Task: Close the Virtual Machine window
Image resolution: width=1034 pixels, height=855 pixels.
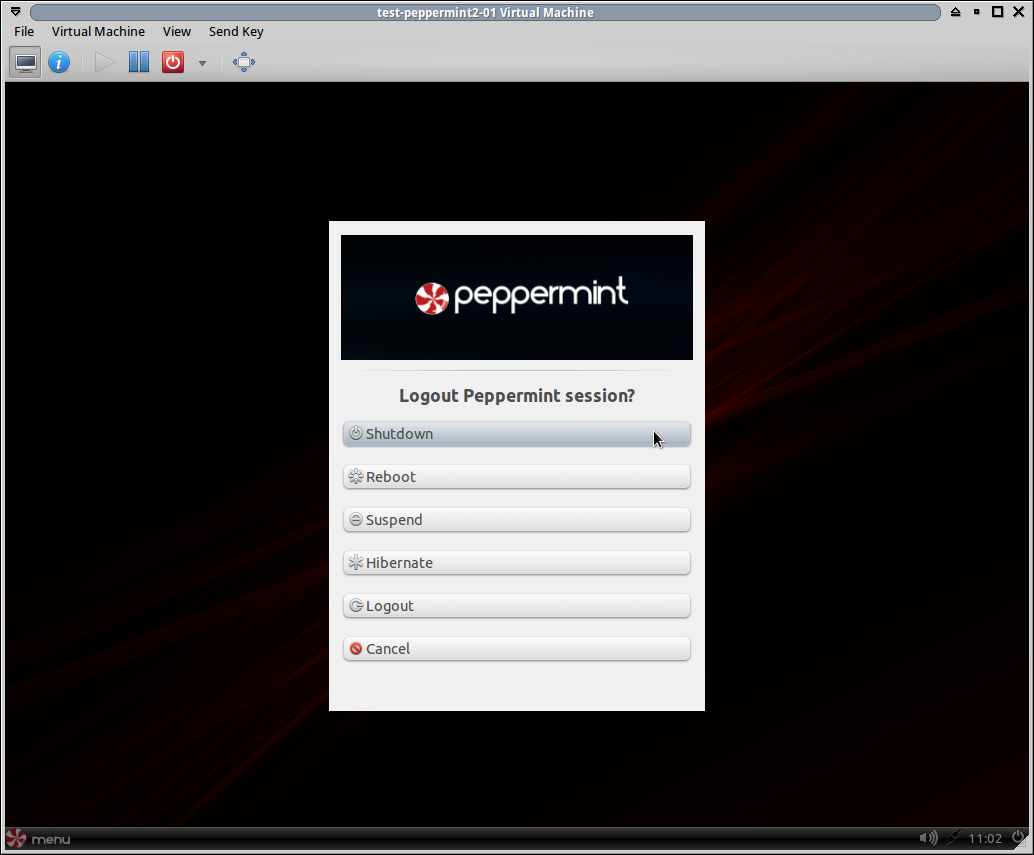Action: pyautogui.click(x=1019, y=12)
